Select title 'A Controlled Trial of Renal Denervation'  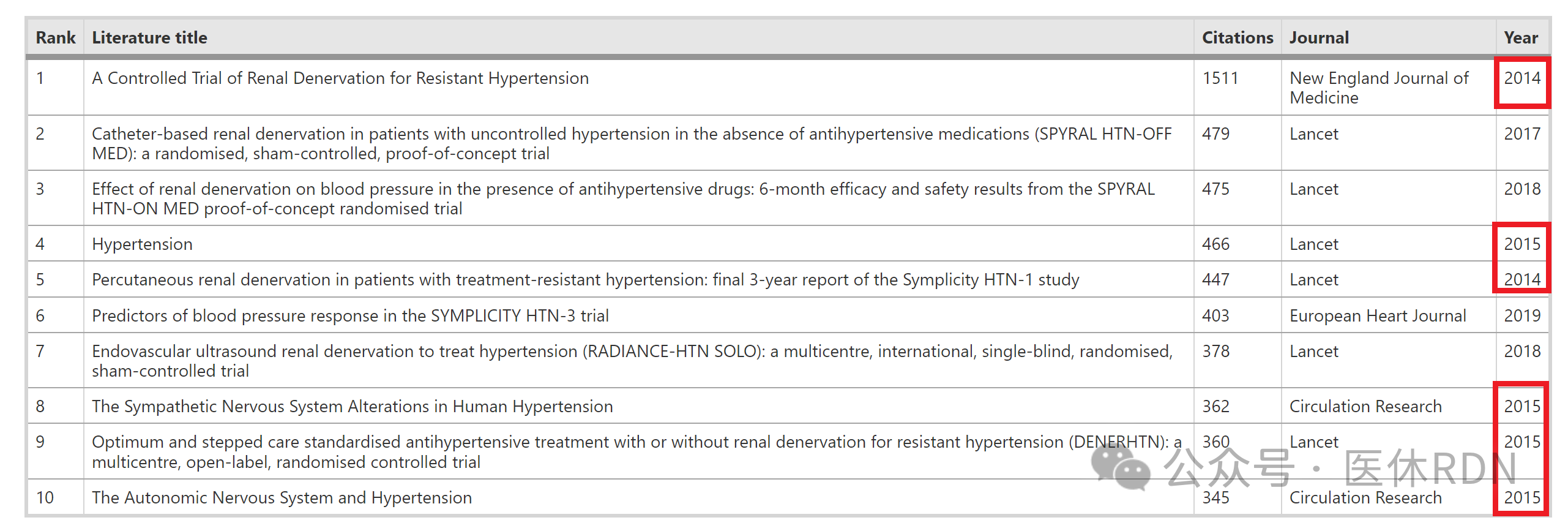click(x=340, y=78)
